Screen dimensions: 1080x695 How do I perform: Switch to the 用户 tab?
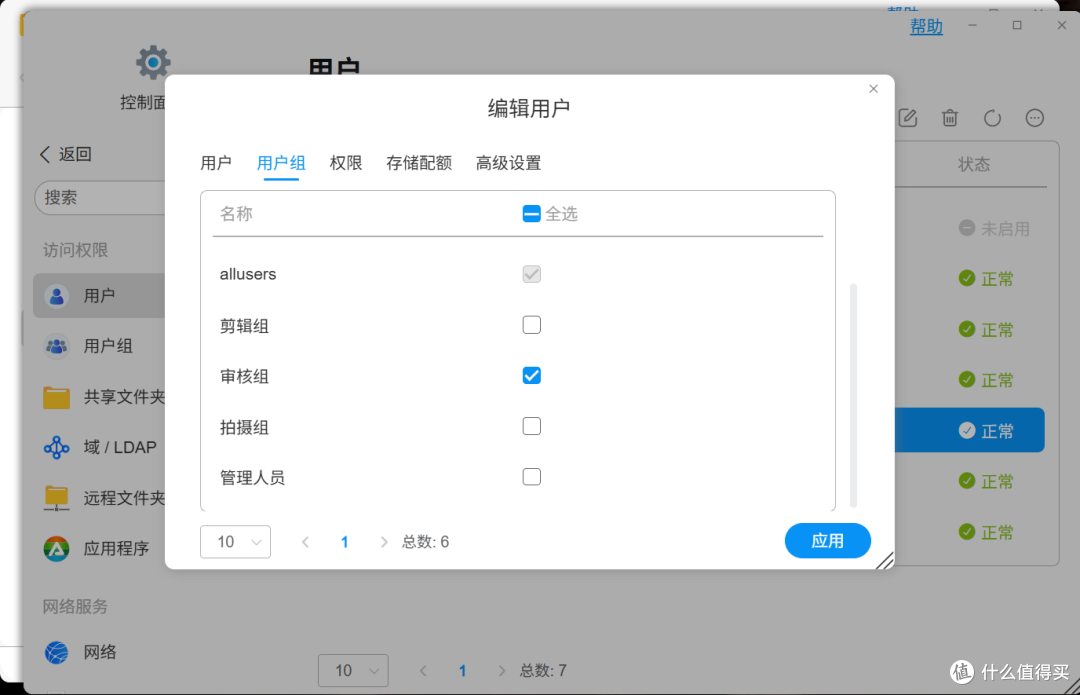click(216, 163)
